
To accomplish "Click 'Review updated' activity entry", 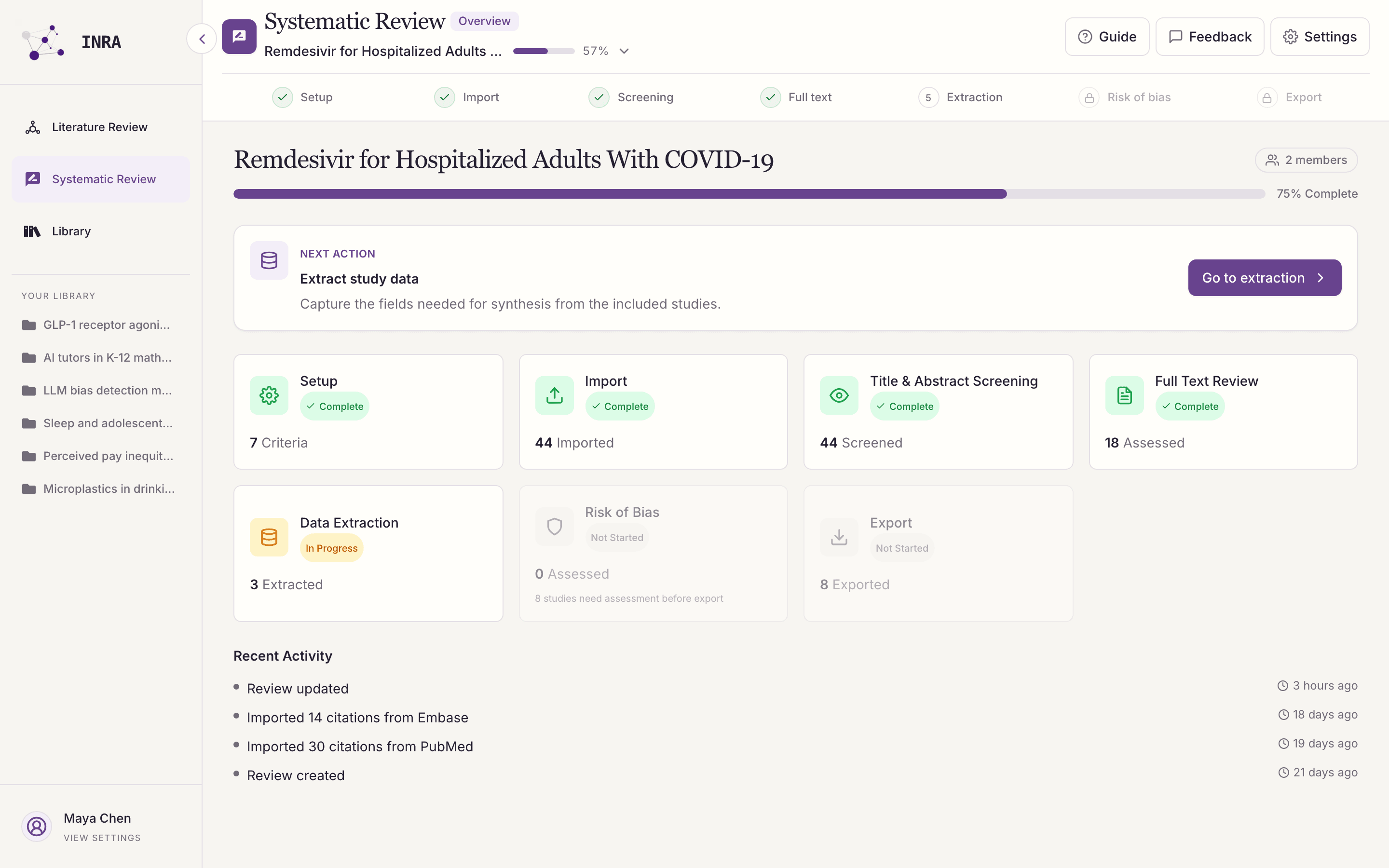I will click(x=297, y=689).
